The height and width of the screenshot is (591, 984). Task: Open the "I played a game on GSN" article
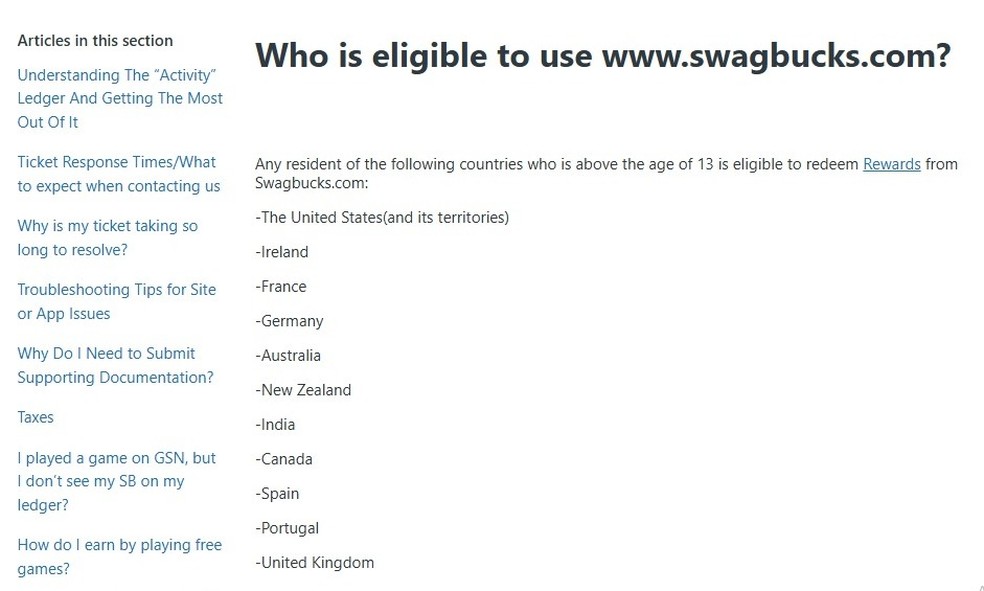click(117, 481)
